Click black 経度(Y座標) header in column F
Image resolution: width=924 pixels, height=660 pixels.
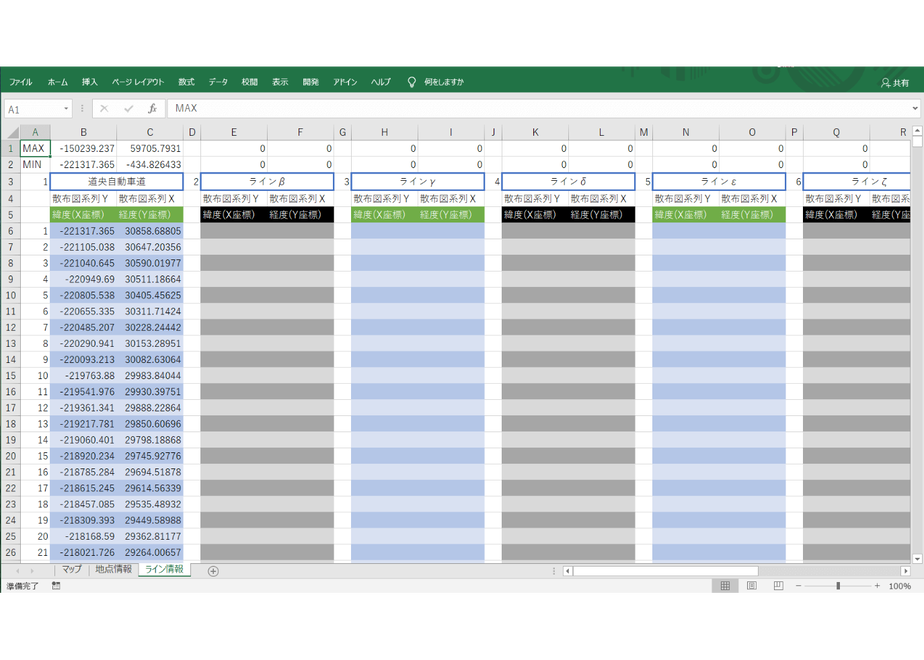(x=300, y=214)
